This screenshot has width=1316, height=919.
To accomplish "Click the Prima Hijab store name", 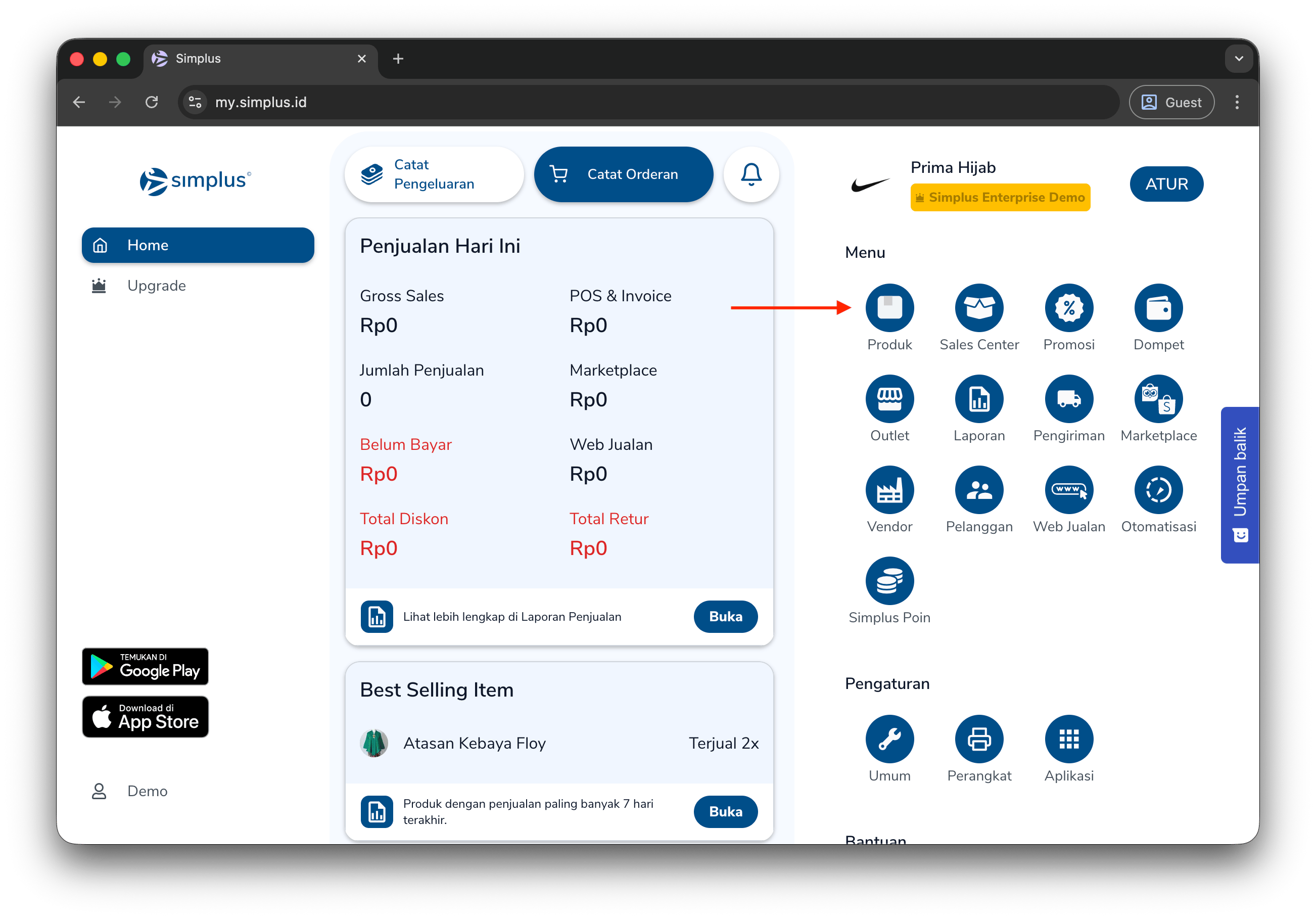I will click(953, 167).
